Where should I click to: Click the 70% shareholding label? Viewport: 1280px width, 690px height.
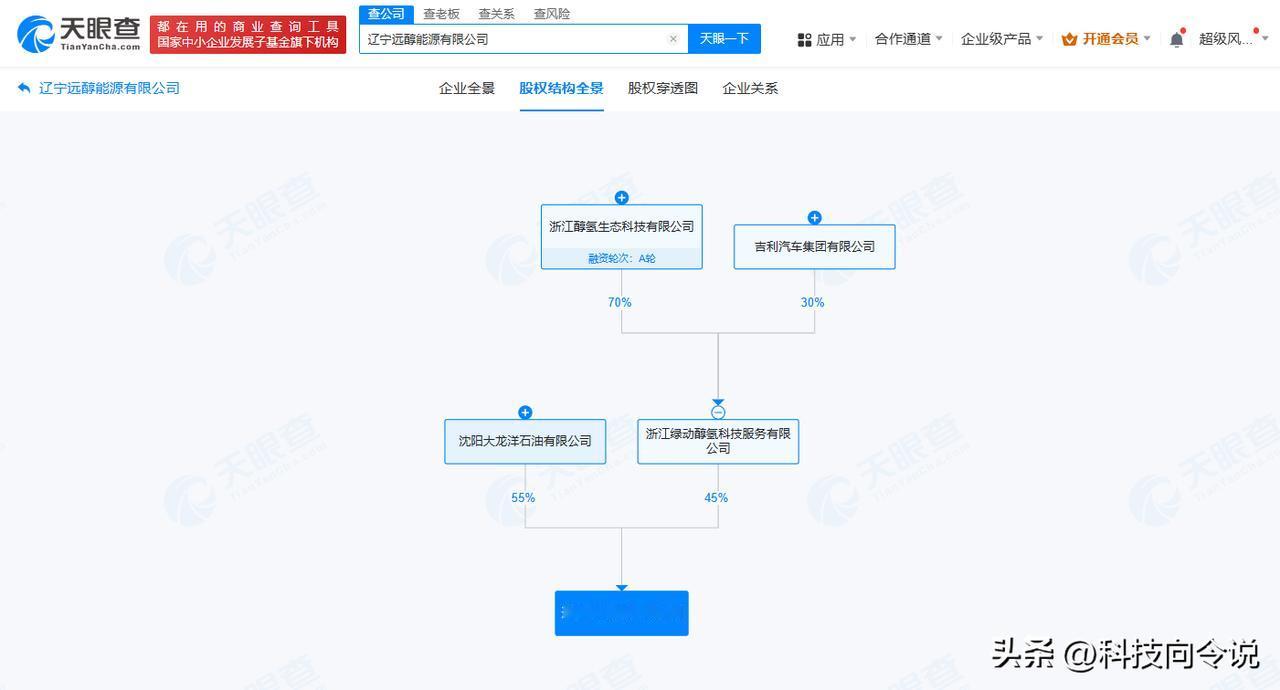pyautogui.click(x=619, y=302)
